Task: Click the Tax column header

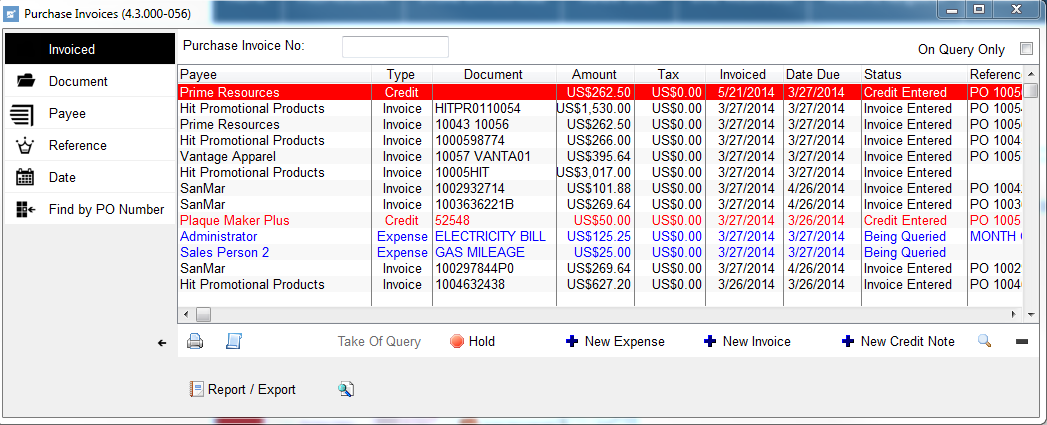Action: [x=669, y=74]
